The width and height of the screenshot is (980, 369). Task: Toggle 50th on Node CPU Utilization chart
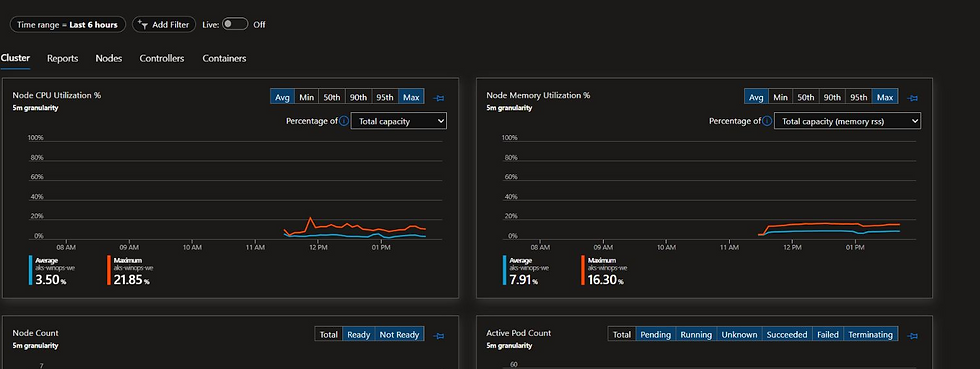click(332, 97)
